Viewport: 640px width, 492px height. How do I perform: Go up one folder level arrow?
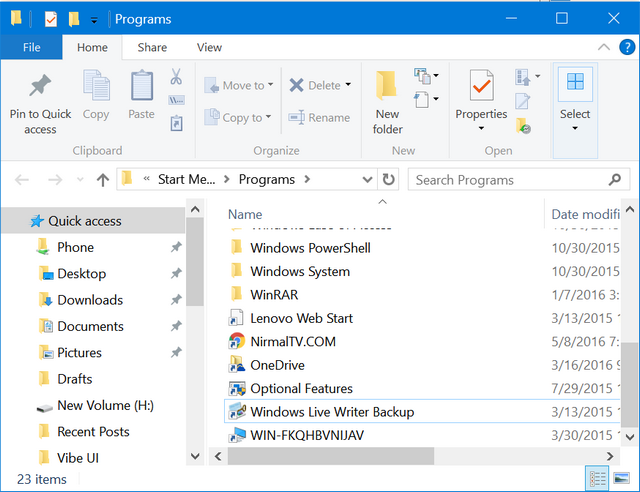[103, 180]
